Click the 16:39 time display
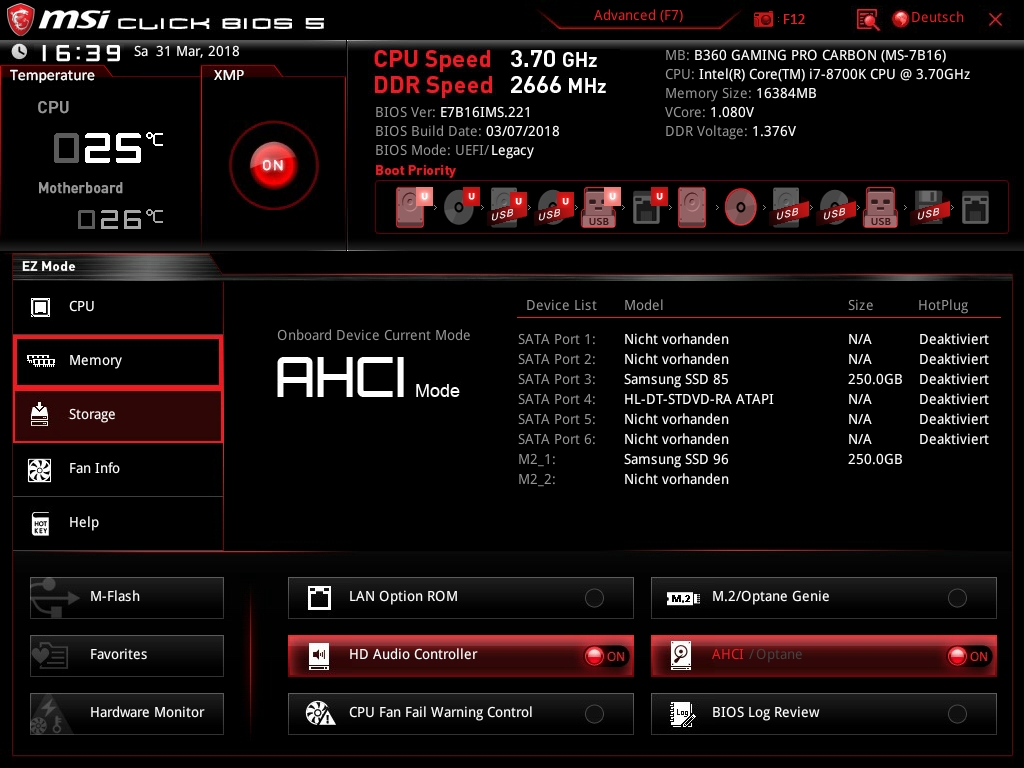 pyautogui.click(x=80, y=53)
